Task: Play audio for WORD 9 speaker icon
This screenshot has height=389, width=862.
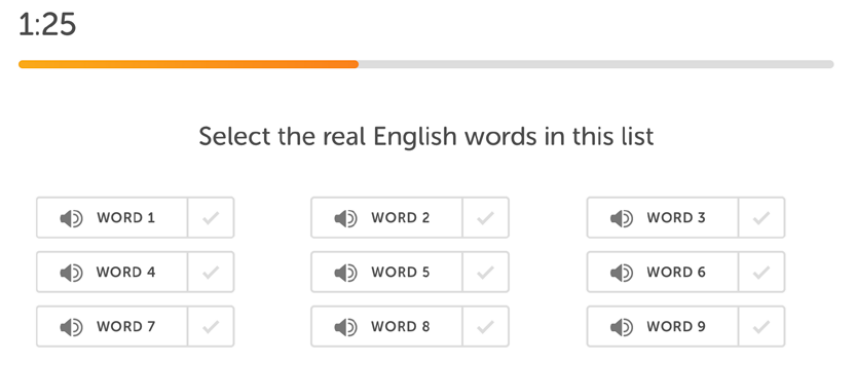Action: (622, 327)
